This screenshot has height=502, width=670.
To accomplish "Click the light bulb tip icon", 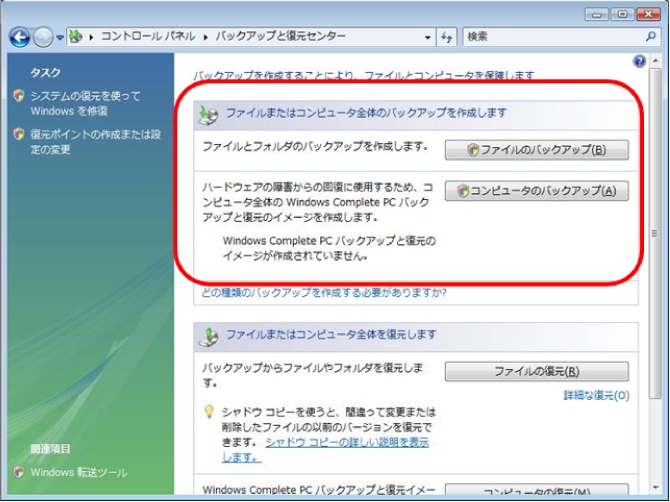I will coord(209,412).
